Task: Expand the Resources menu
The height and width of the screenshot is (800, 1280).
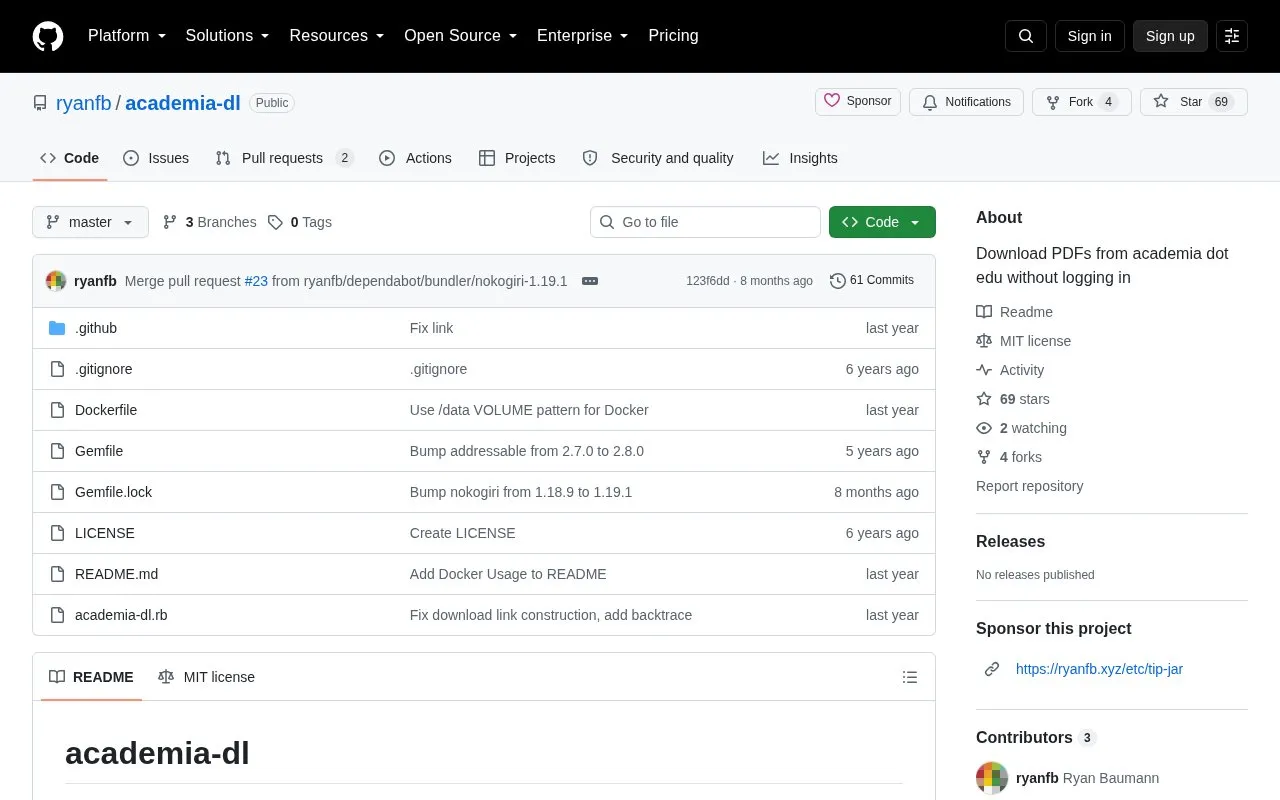Action: pyautogui.click(x=337, y=36)
